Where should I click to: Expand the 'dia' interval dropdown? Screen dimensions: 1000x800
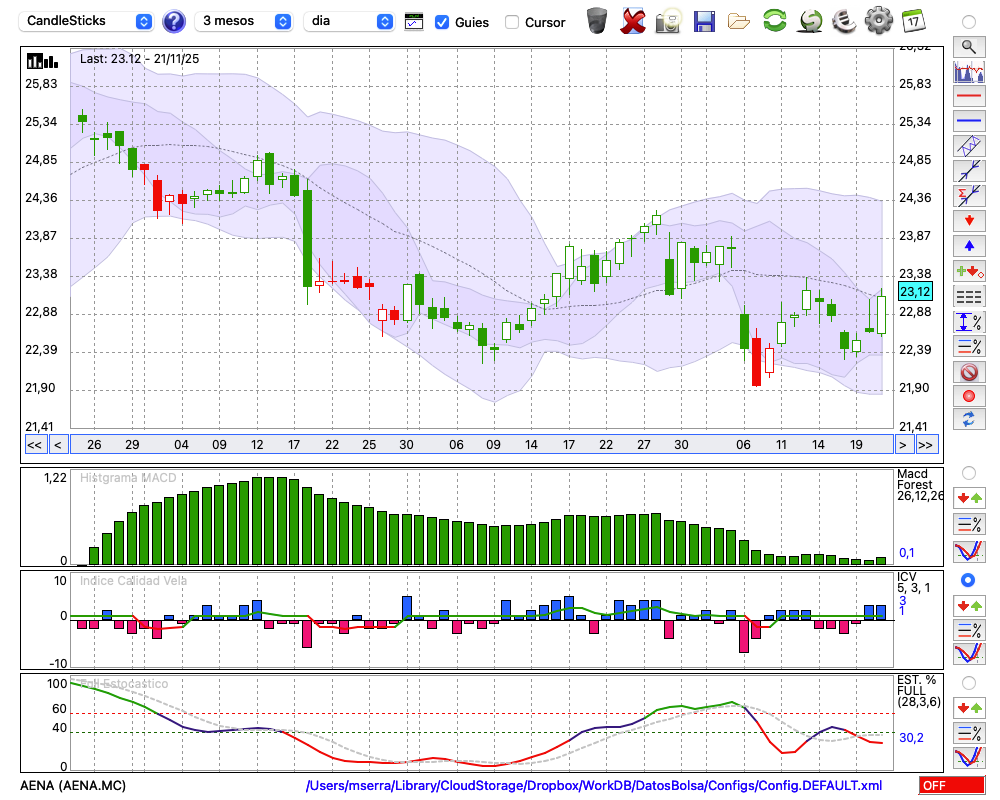coord(350,21)
